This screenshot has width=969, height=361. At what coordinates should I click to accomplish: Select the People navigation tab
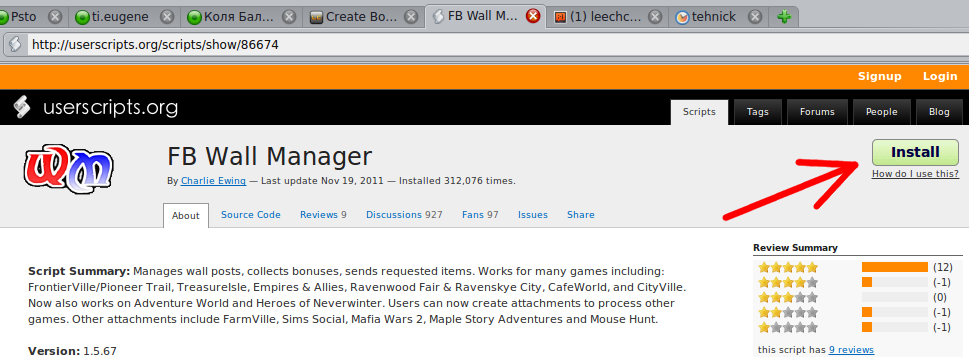[881, 112]
